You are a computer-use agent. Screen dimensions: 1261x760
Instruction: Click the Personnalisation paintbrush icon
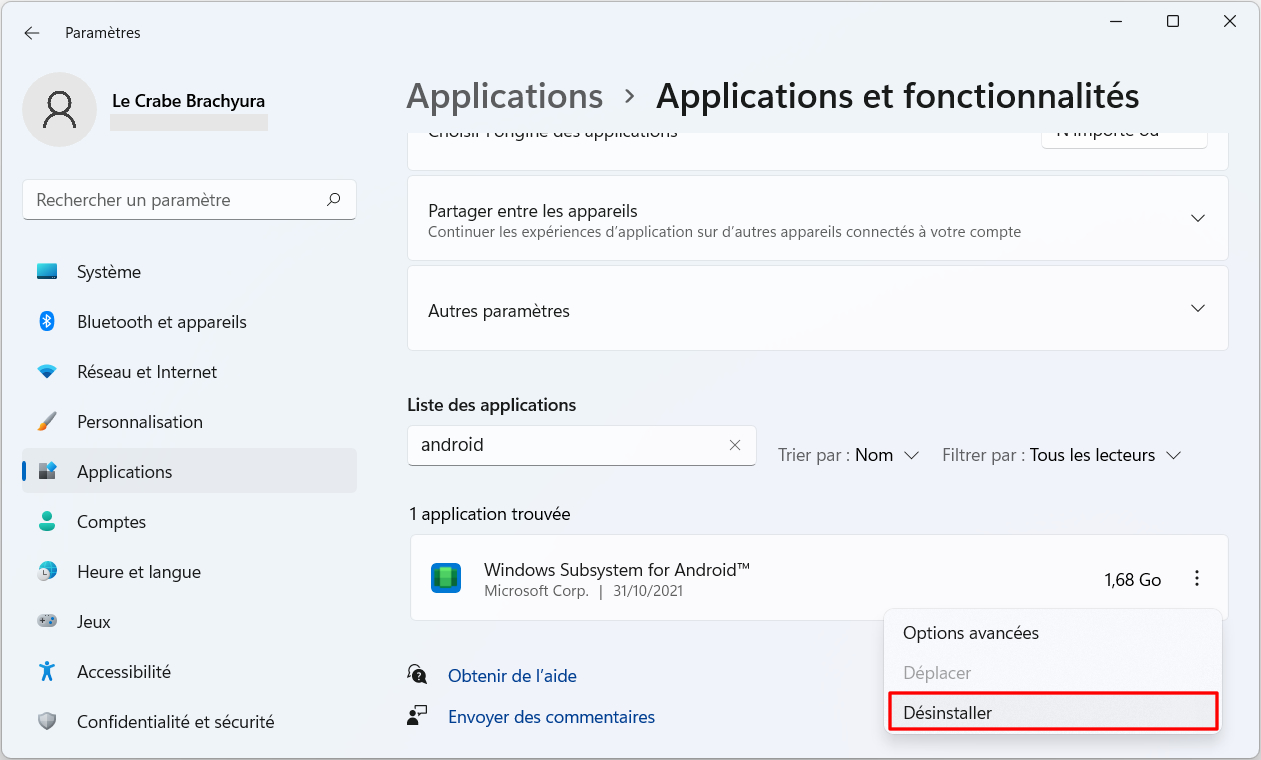pyautogui.click(x=47, y=422)
